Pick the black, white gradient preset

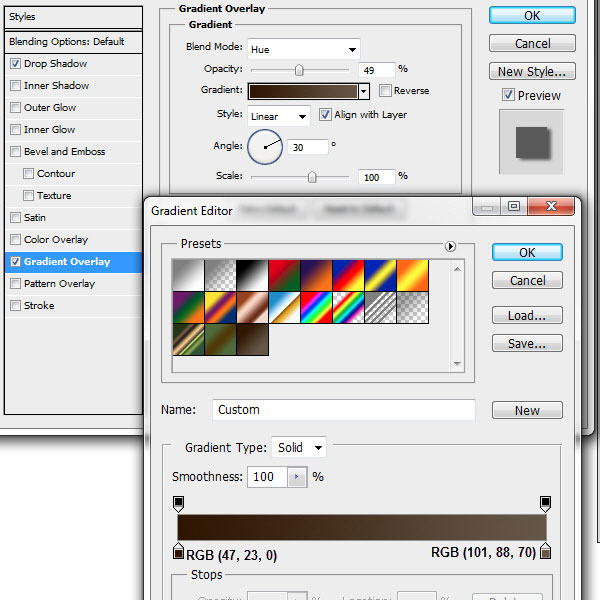click(252, 275)
